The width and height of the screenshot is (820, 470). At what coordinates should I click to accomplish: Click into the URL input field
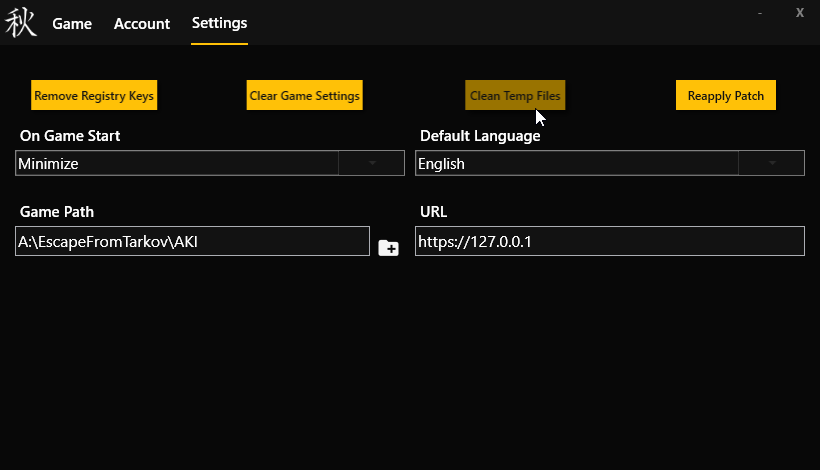pyautogui.click(x=609, y=241)
